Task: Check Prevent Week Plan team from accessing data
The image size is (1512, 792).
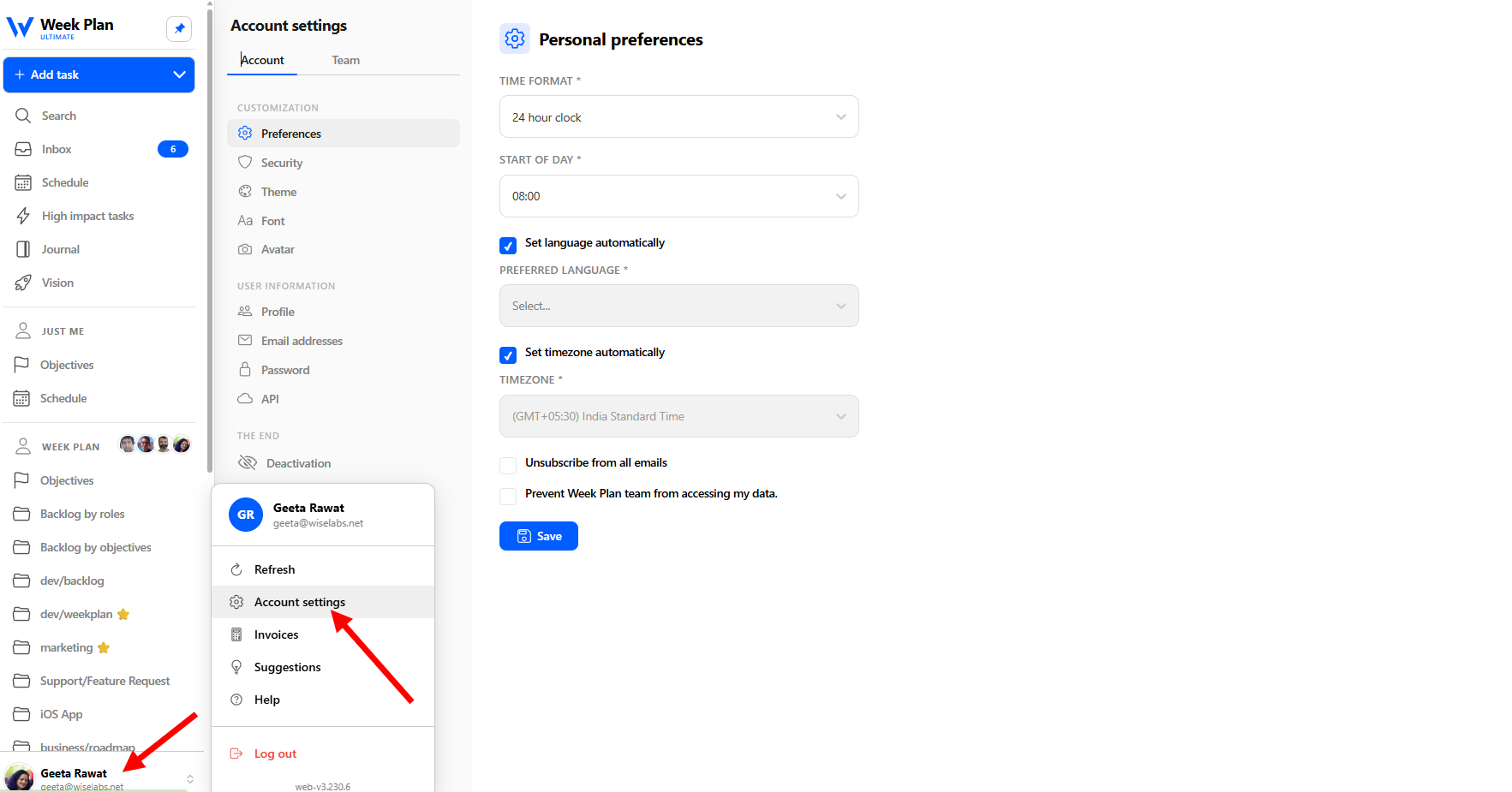Action: pos(508,496)
